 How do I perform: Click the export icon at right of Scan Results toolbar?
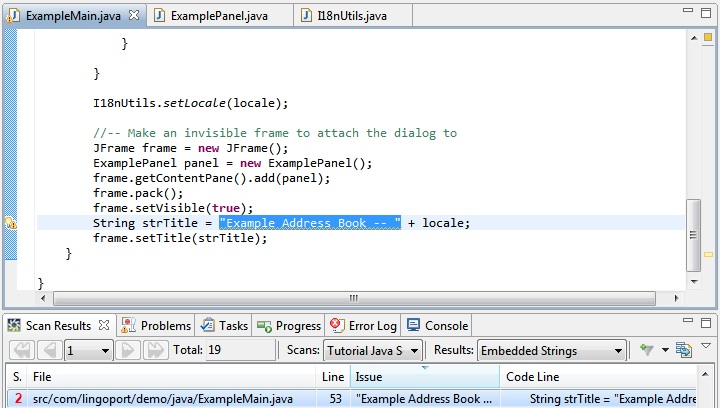pos(684,350)
